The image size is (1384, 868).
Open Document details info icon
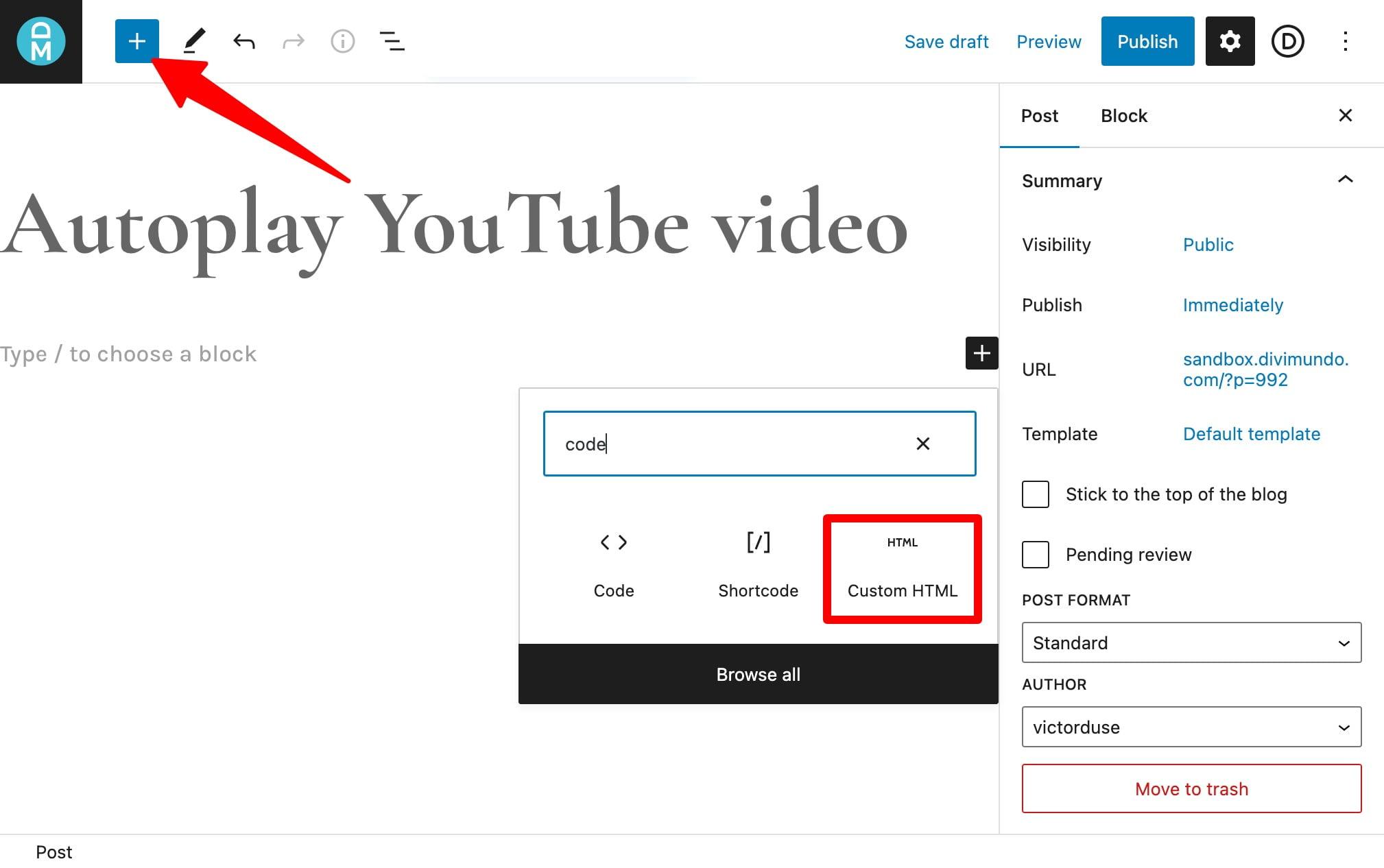(x=343, y=41)
